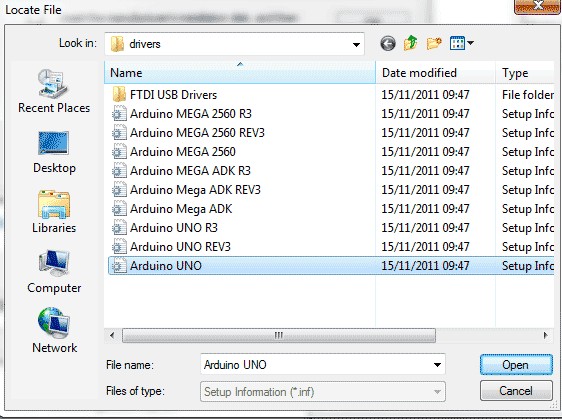562x419 pixels.
Task: Click the Open button
Action: click(x=516, y=365)
